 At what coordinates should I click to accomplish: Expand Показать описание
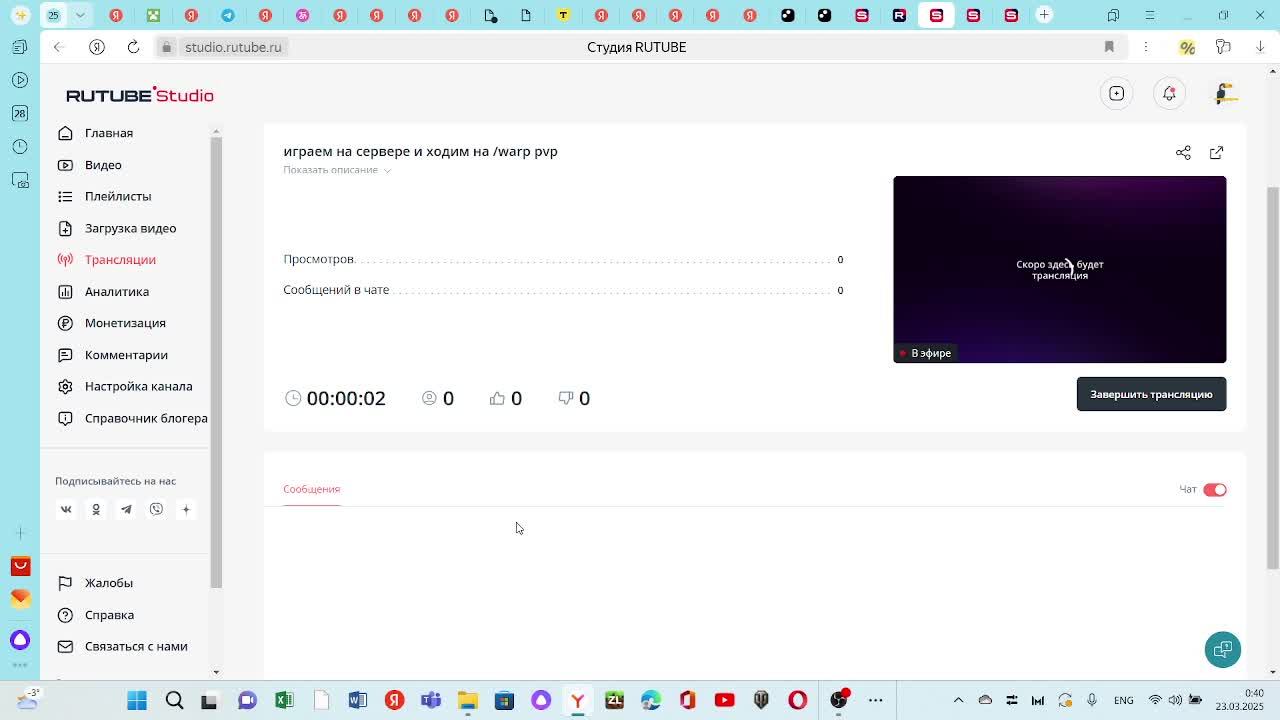(337, 170)
